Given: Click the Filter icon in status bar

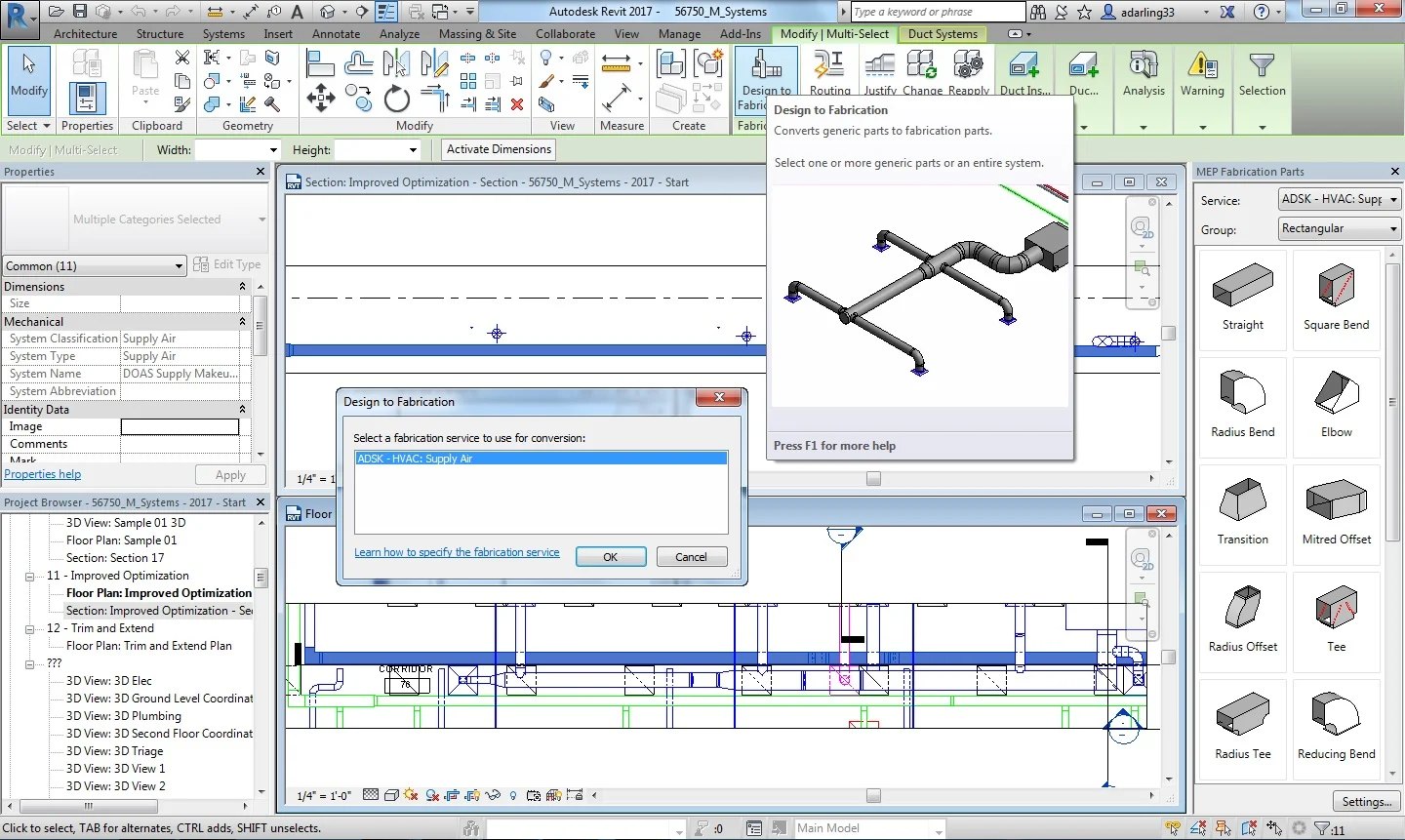Looking at the screenshot, I should point(1322,828).
